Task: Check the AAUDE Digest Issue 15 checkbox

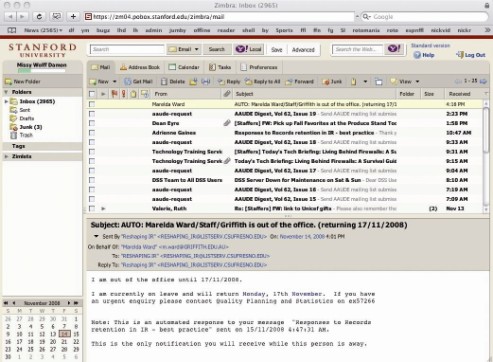Action: [x=92, y=199]
